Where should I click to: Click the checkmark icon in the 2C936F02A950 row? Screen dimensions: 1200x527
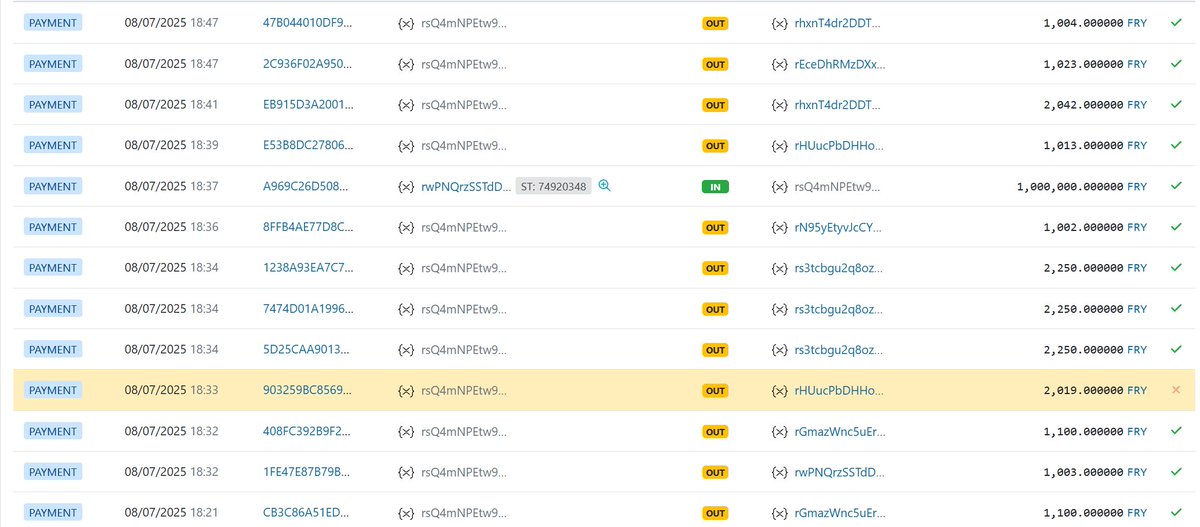(x=1176, y=64)
